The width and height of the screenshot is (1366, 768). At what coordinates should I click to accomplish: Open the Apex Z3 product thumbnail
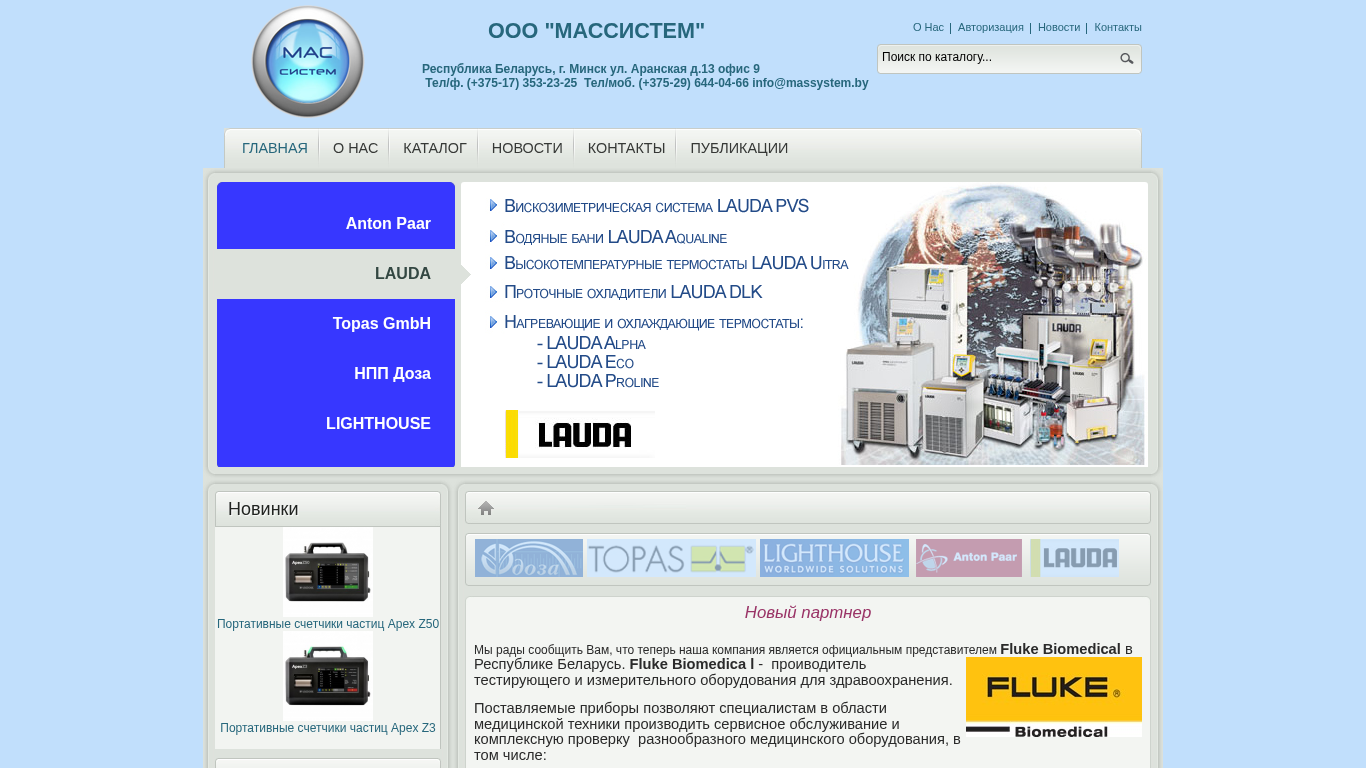click(x=328, y=675)
